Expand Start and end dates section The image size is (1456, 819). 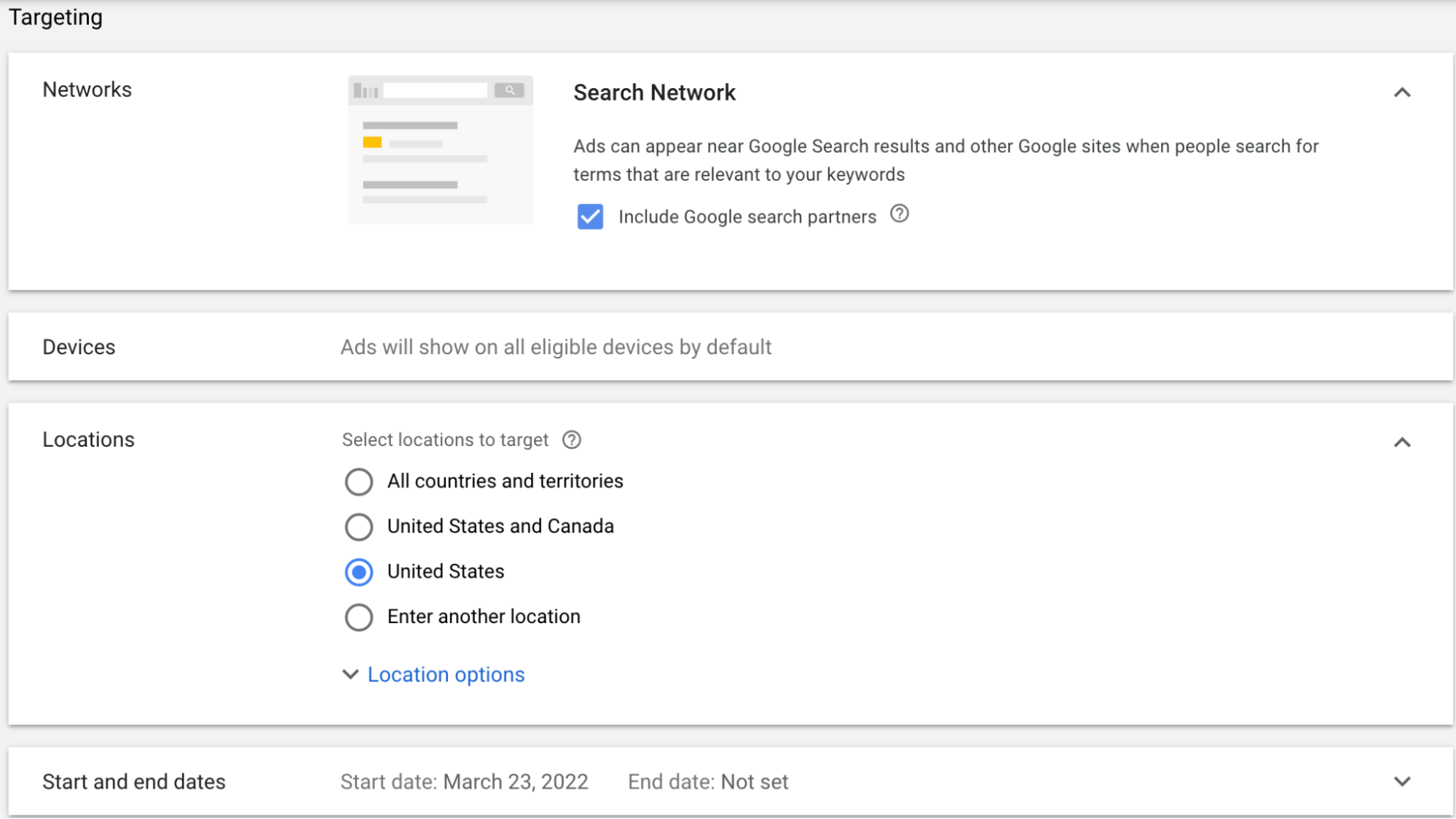coord(1402,782)
